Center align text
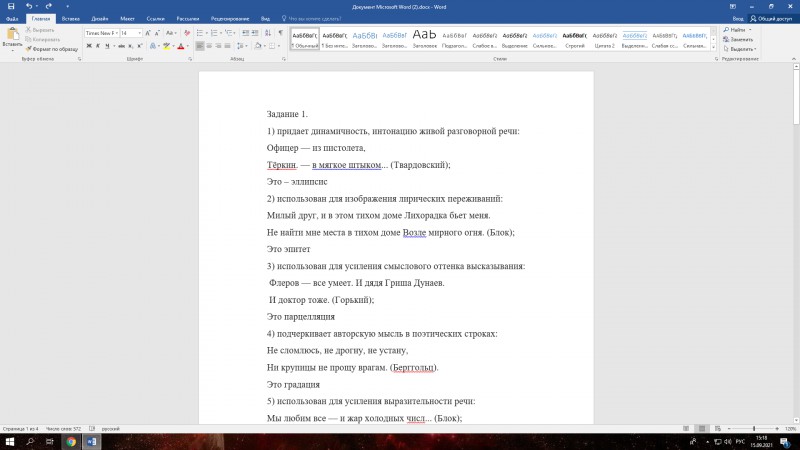800x450 pixels. [x=209, y=46]
